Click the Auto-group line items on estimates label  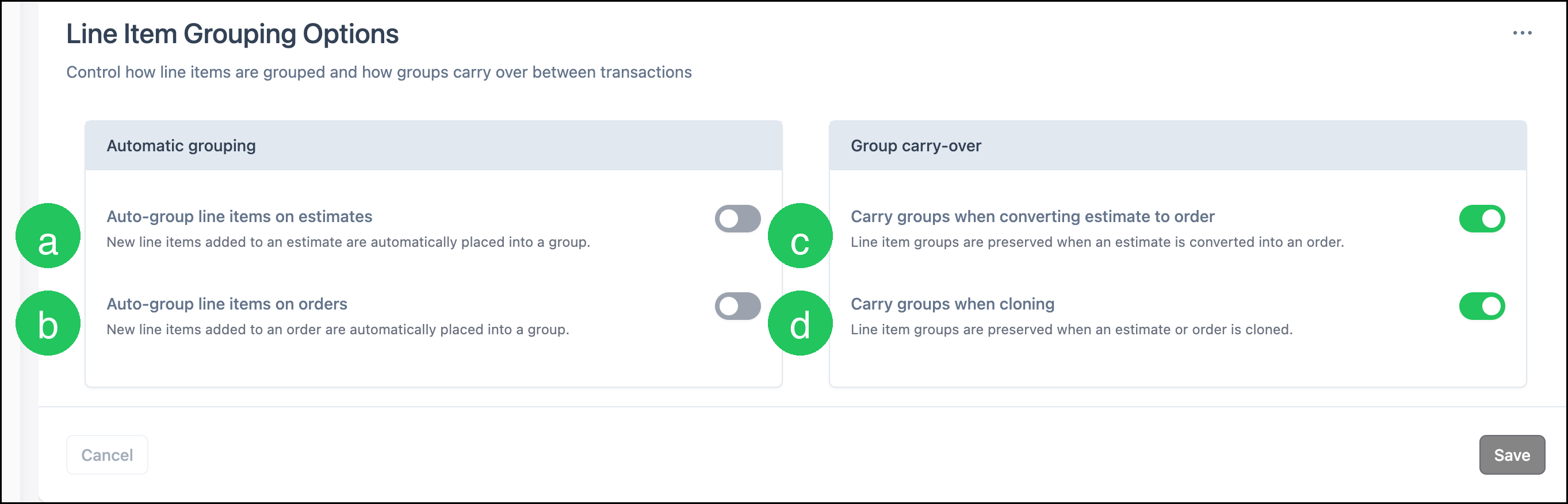pos(239,217)
